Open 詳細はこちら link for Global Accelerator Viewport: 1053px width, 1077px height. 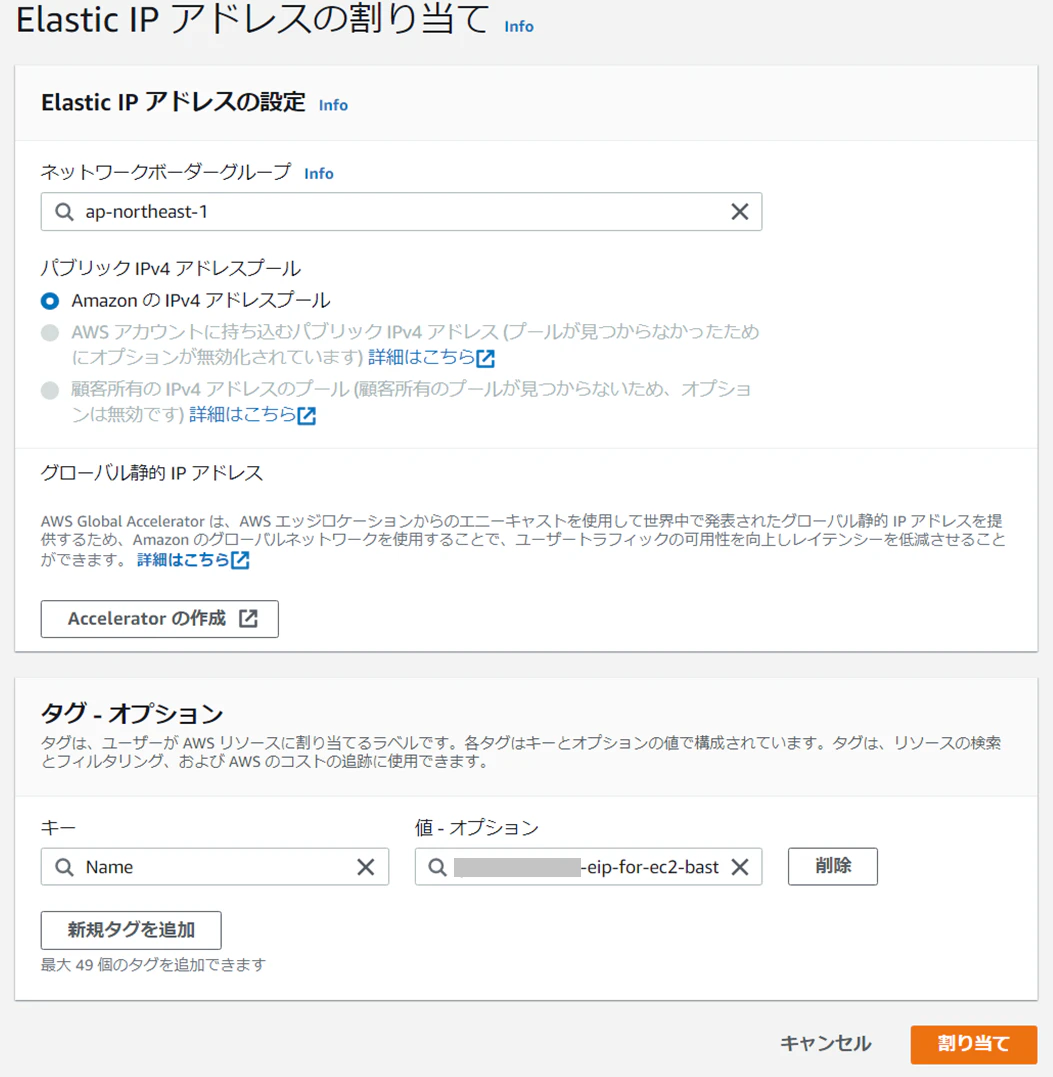point(183,560)
